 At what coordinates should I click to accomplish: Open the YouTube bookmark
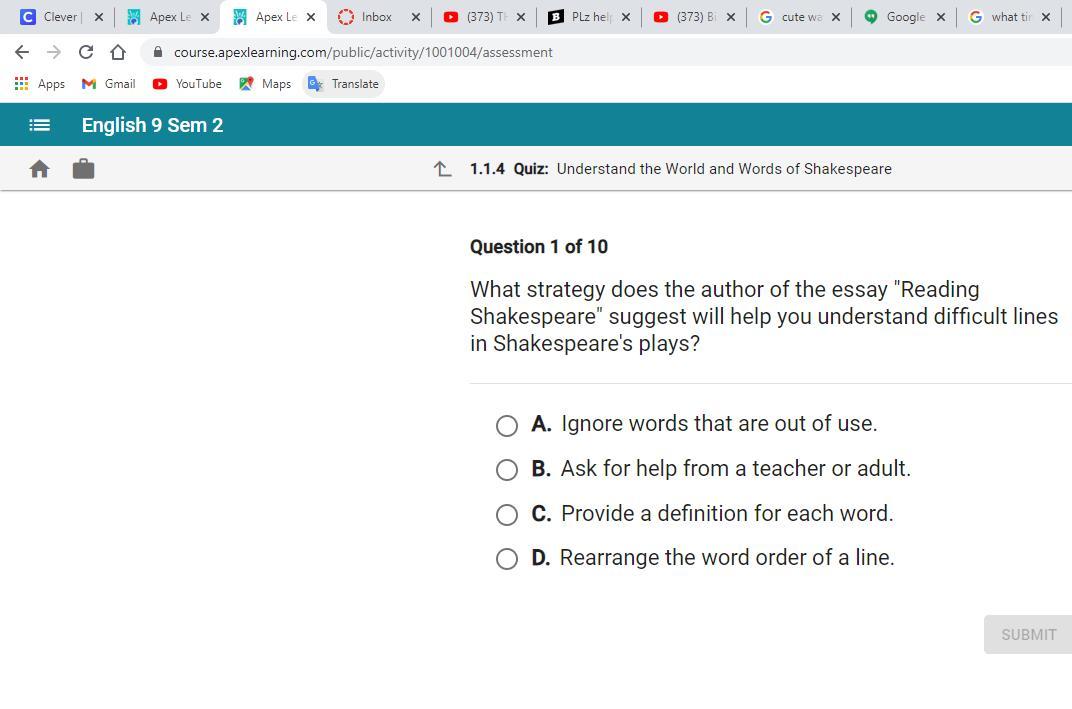(188, 84)
